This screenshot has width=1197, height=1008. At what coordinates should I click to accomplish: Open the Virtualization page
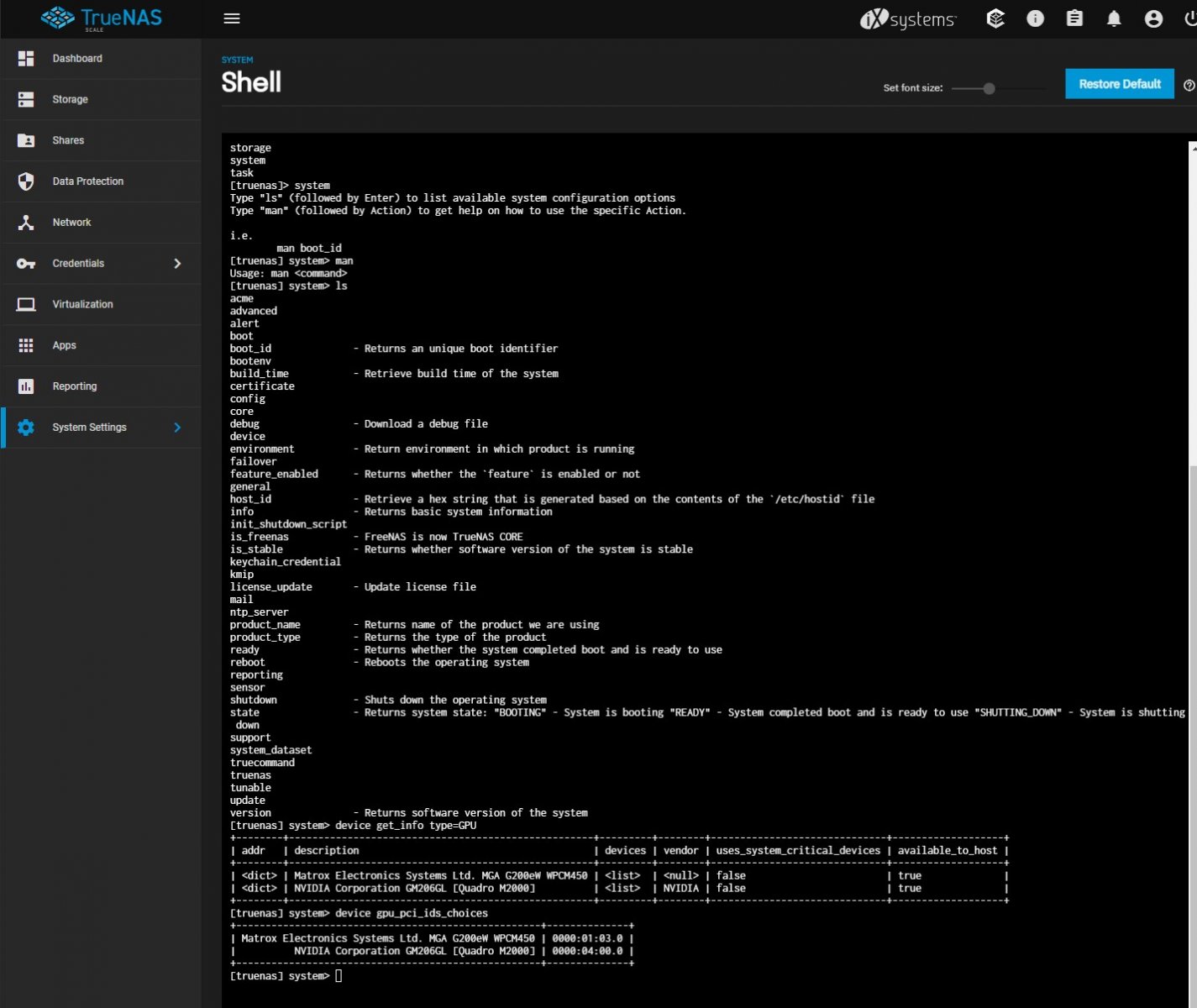point(101,304)
